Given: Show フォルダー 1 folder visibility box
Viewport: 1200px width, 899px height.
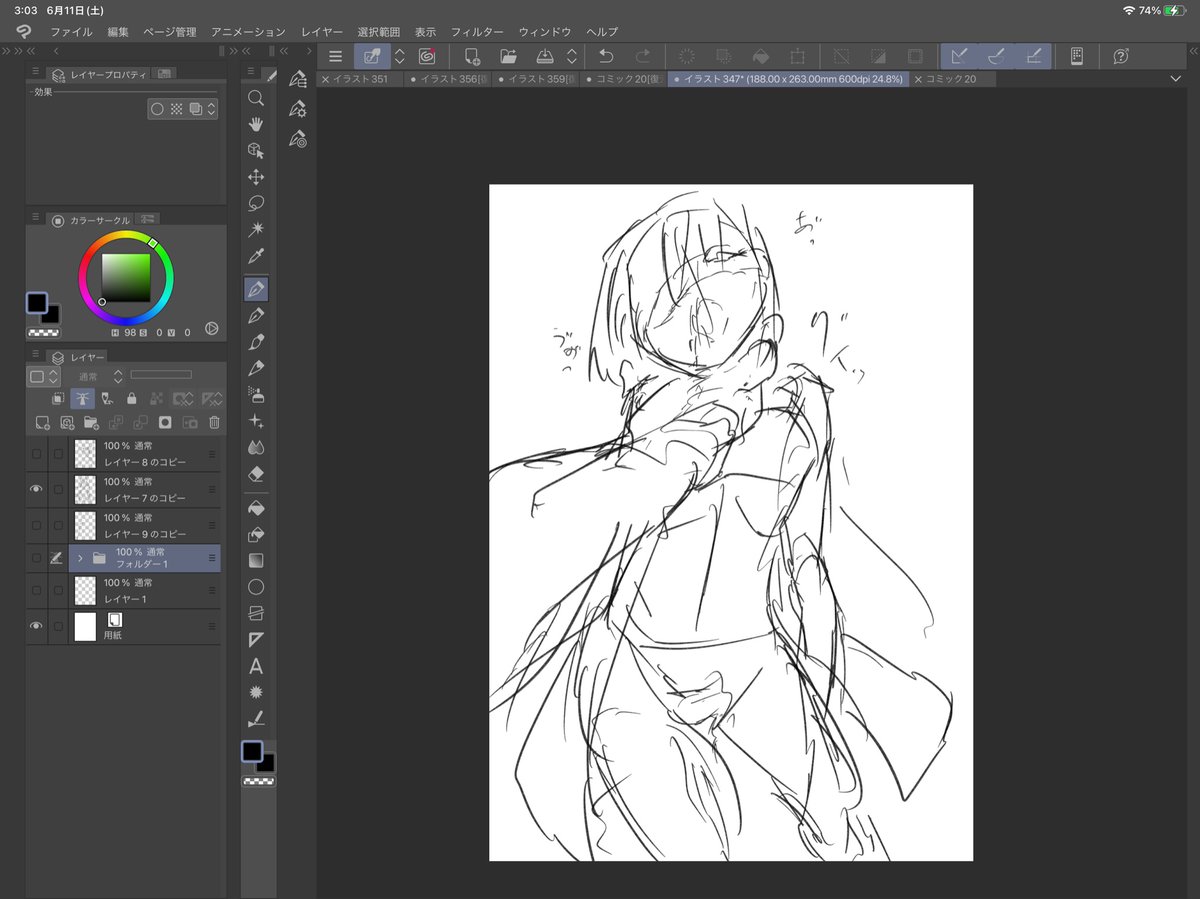Looking at the screenshot, I should (x=37, y=558).
